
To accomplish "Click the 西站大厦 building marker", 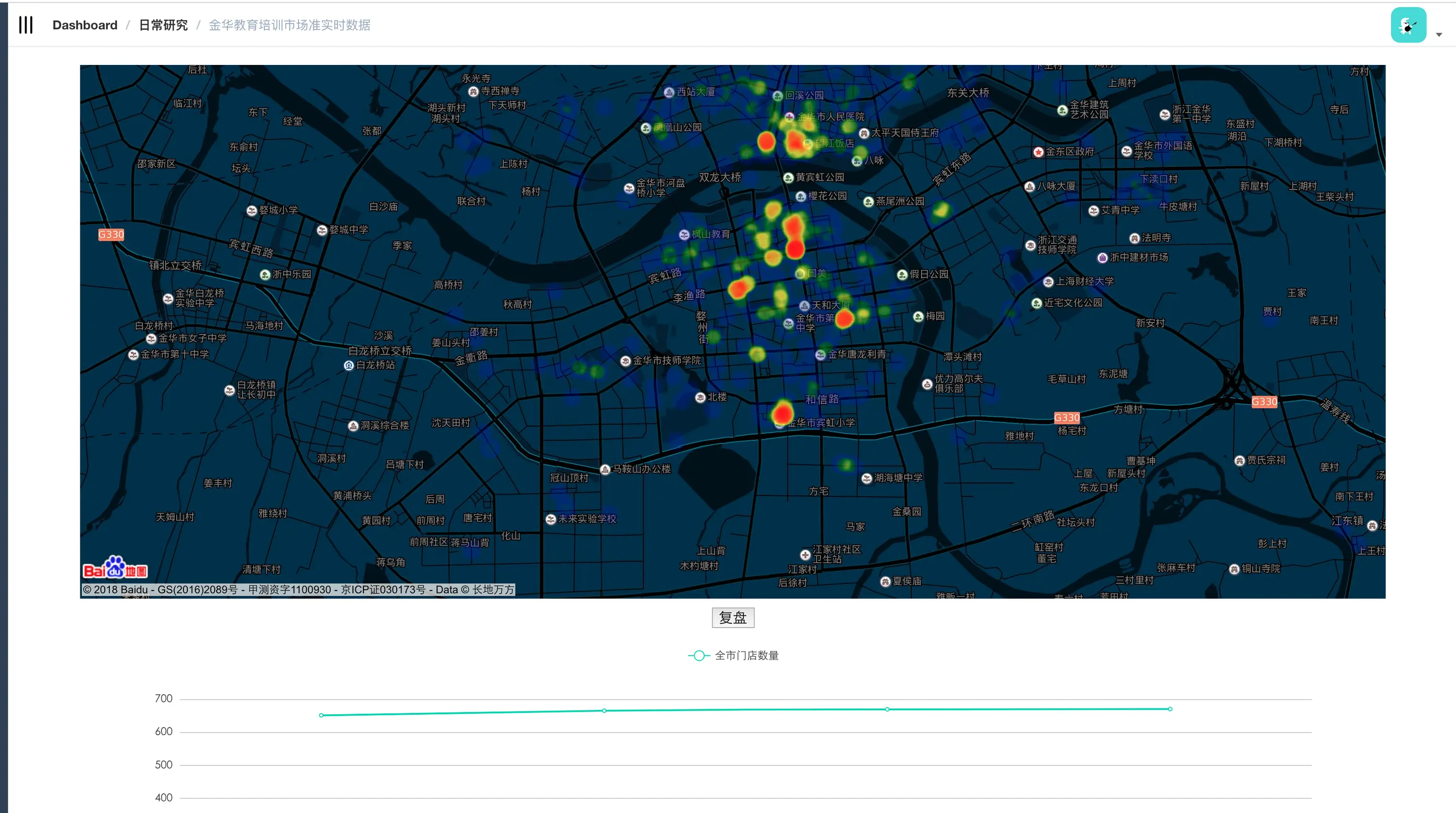I will 669,92.
